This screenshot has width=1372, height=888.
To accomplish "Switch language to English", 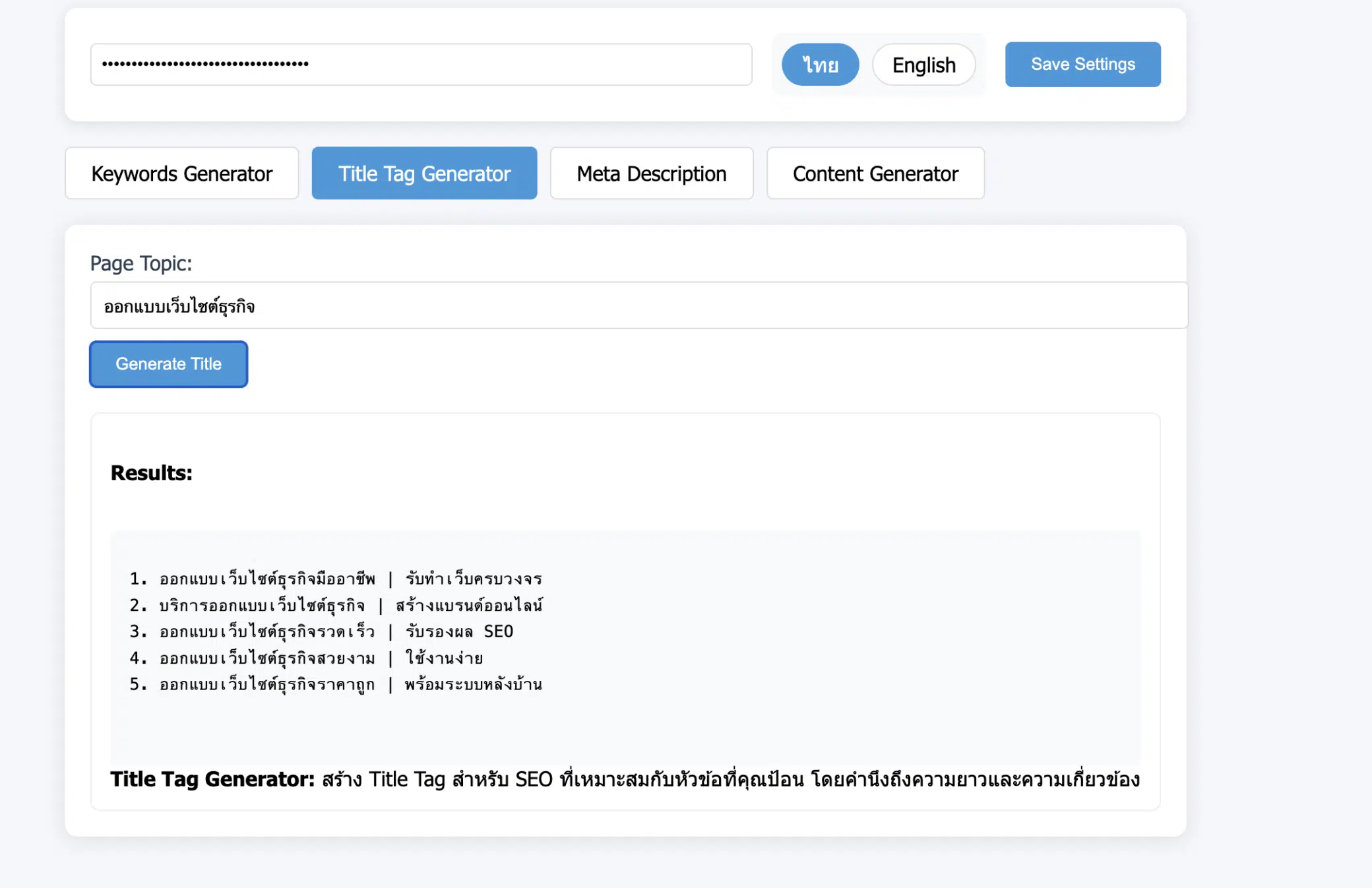I will coord(923,65).
